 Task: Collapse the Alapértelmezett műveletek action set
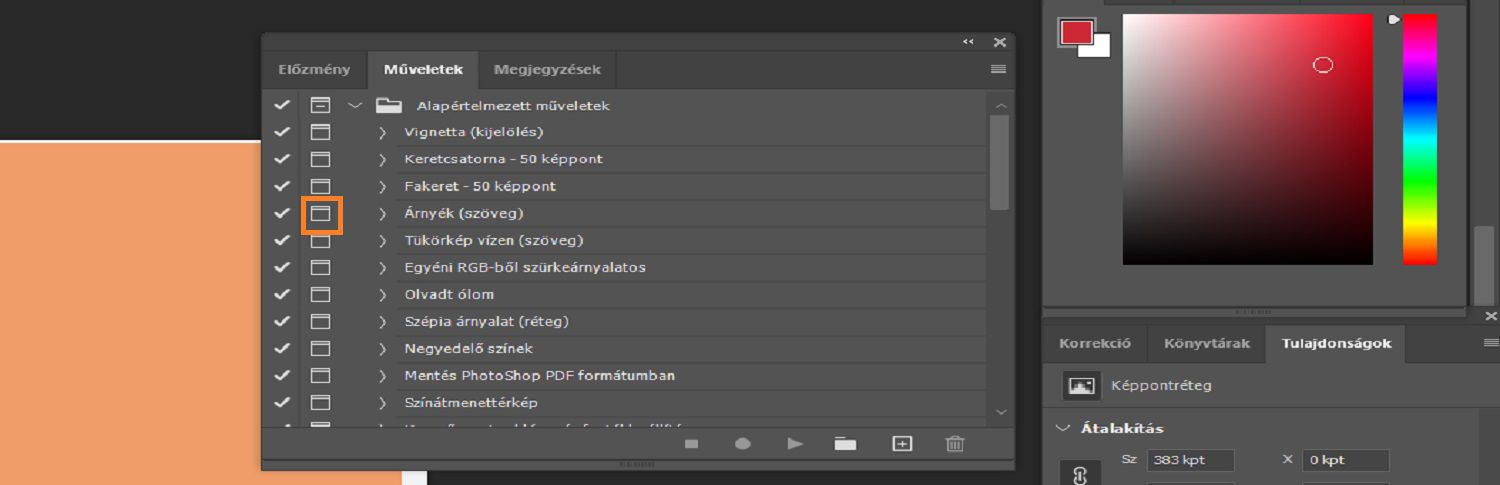pyautogui.click(x=354, y=105)
